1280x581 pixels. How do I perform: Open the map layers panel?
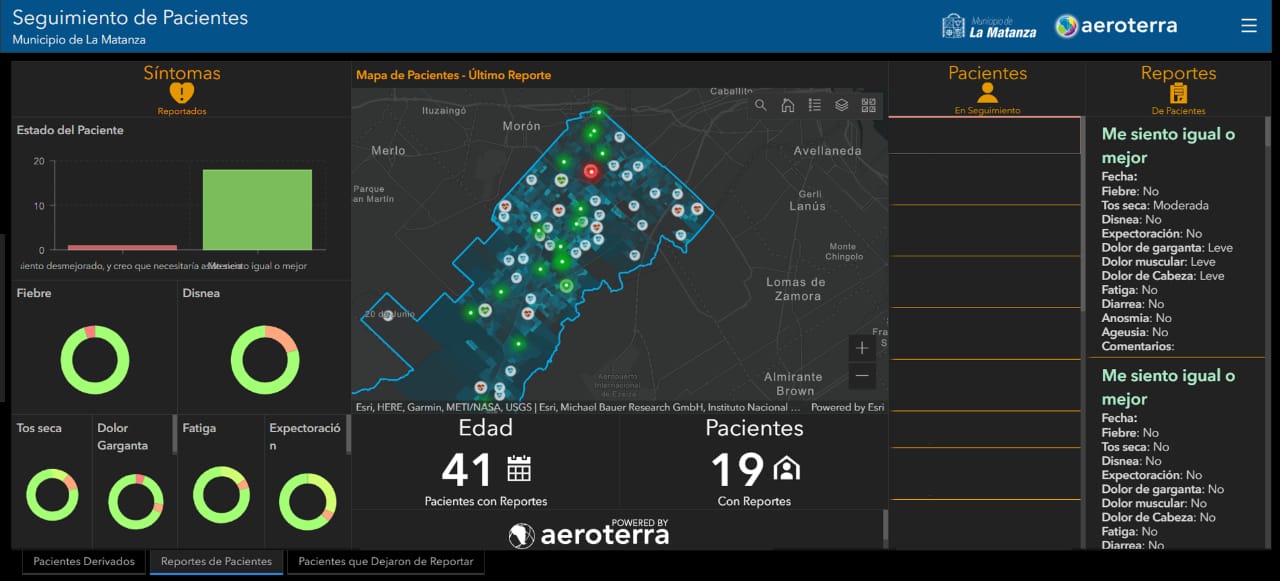[842, 105]
